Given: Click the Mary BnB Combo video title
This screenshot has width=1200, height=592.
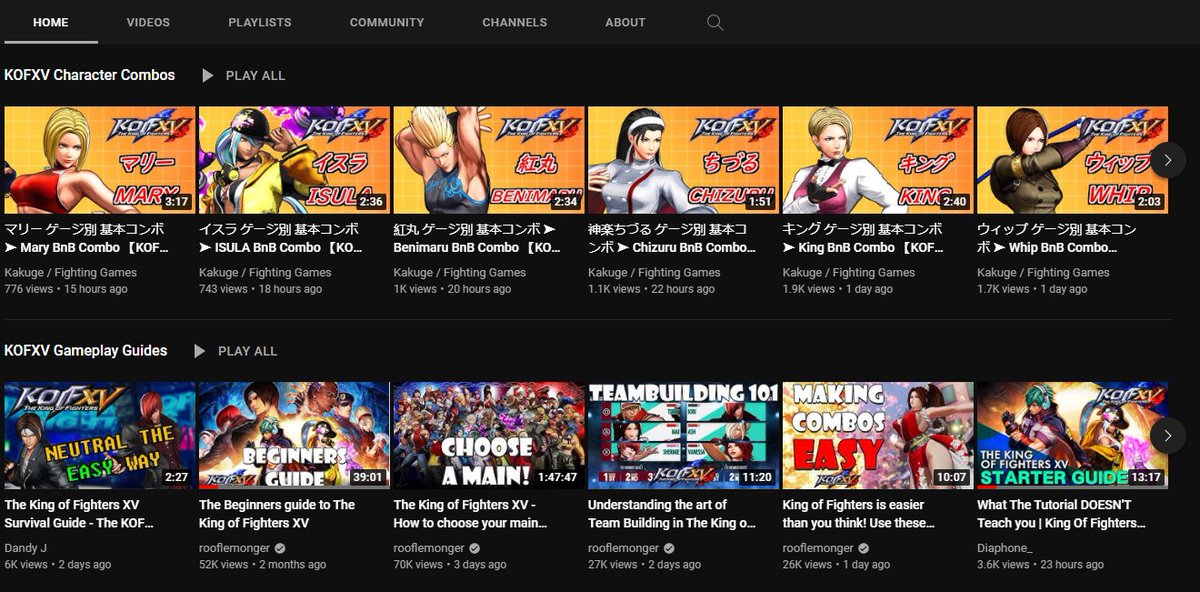Looking at the screenshot, I should (x=87, y=238).
